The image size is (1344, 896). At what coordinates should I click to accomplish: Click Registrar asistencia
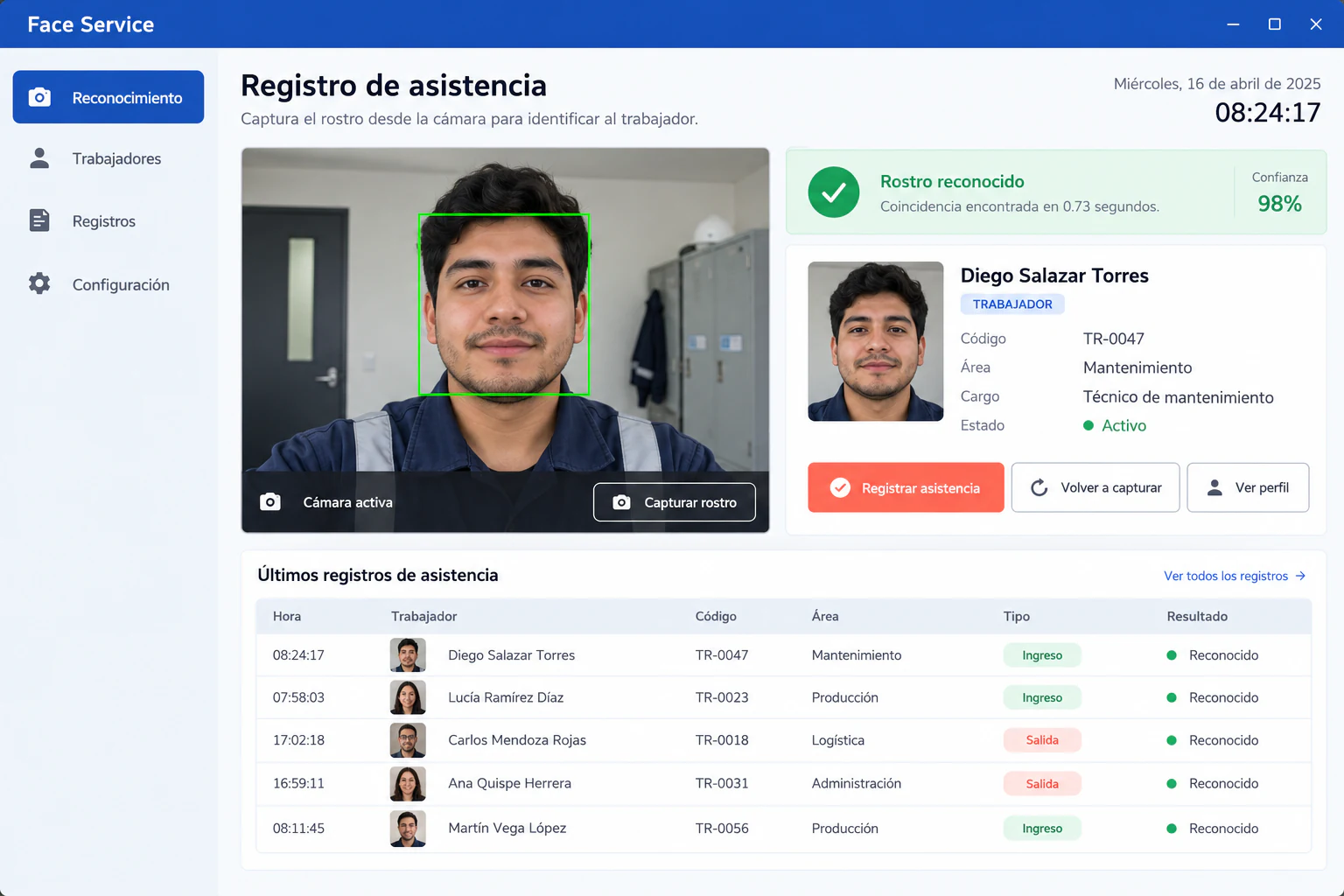point(906,487)
